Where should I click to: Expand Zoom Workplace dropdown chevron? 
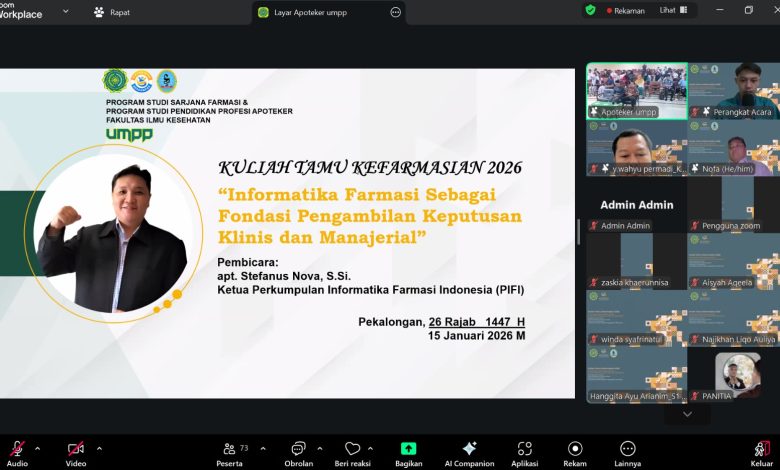tap(65, 12)
